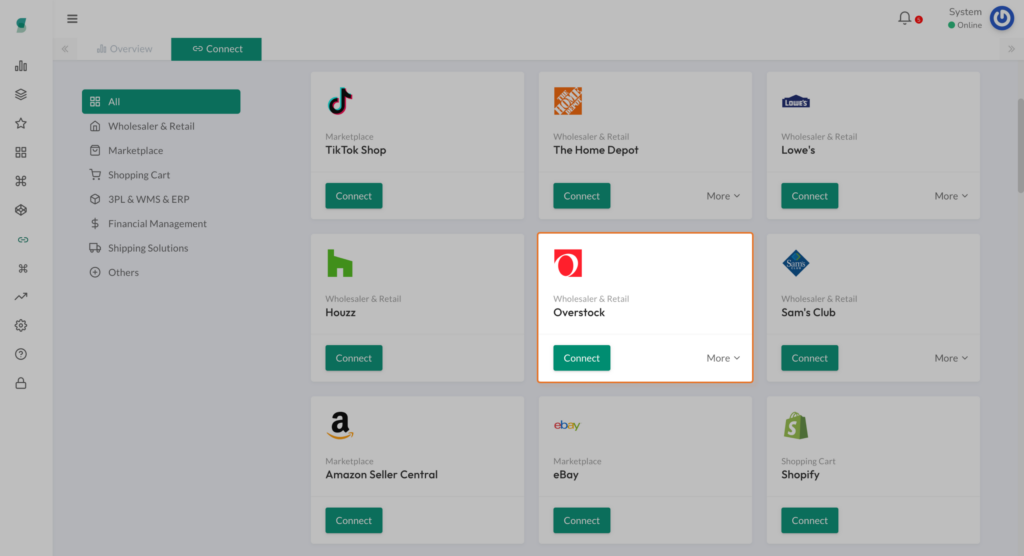Click the red notification count badge
The image size is (1024, 556).
click(919, 20)
